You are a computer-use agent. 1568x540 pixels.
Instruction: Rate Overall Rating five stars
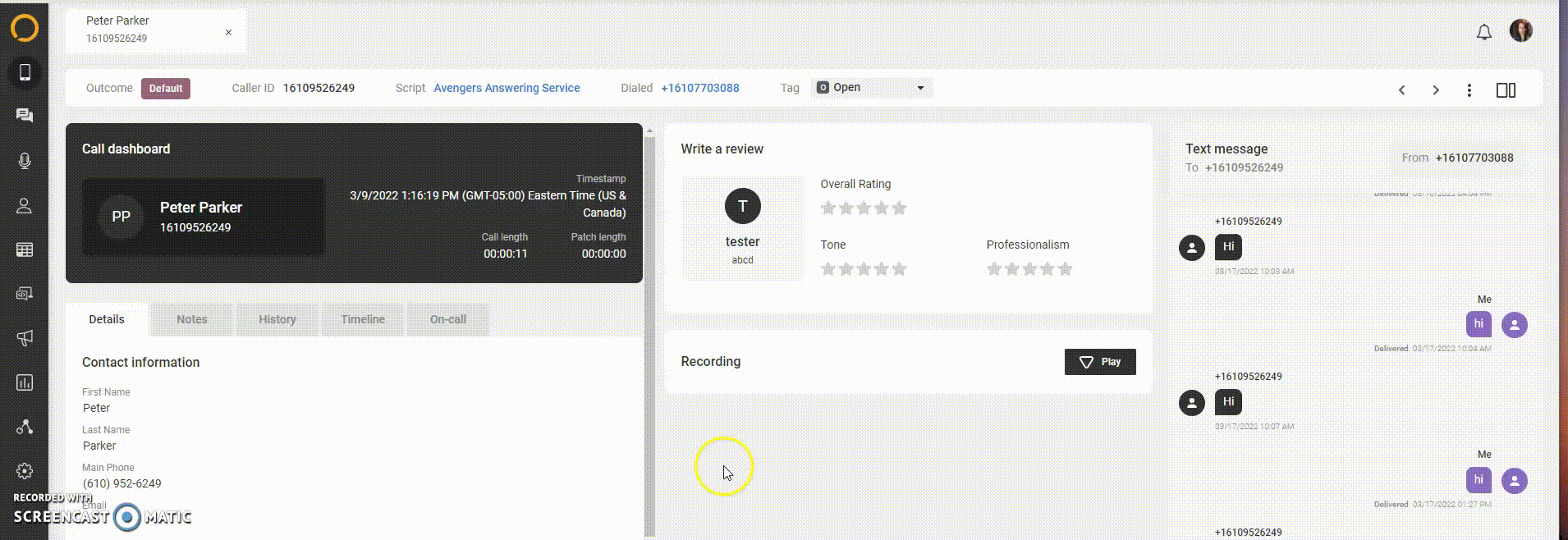click(x=899, y=208)
